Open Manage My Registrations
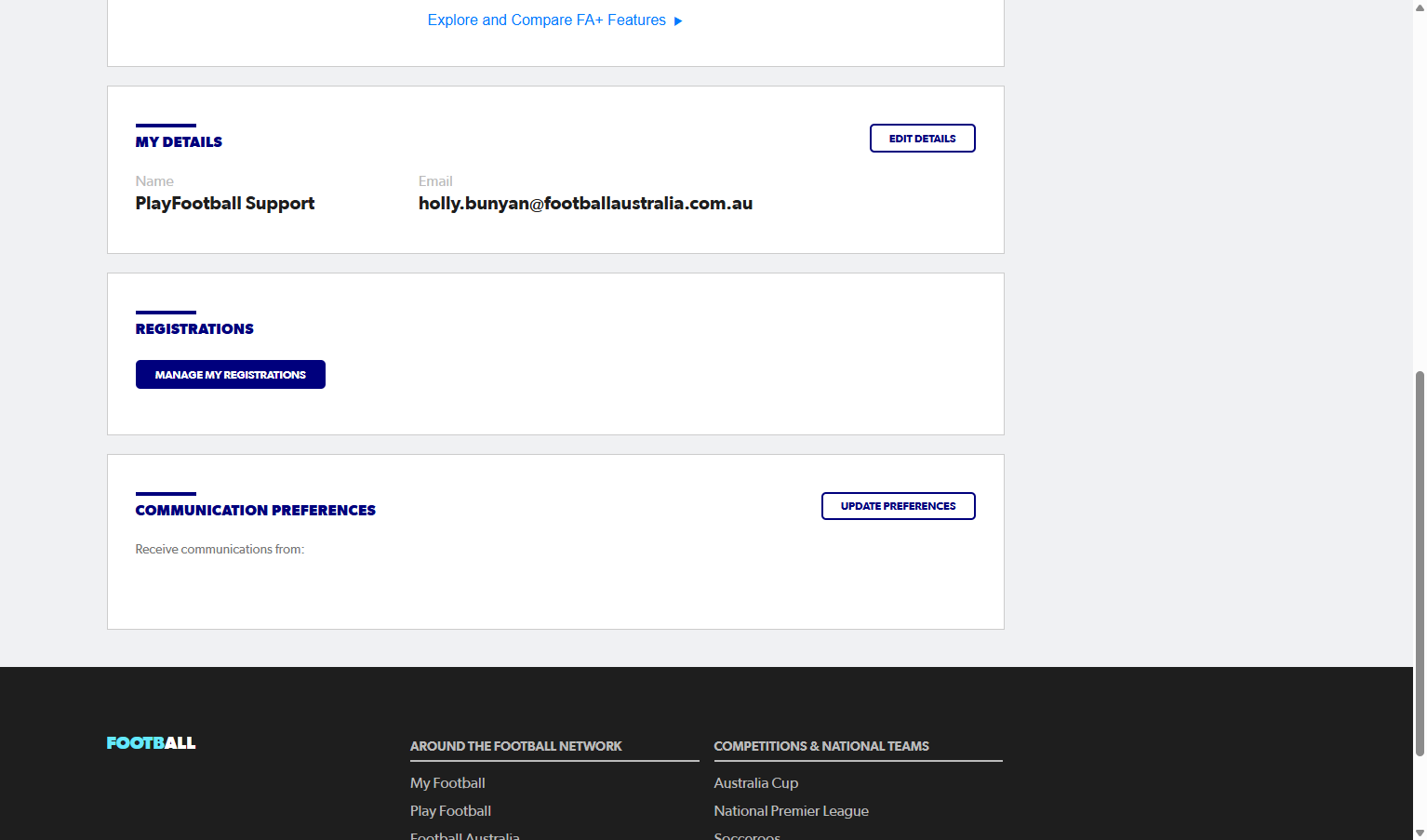Image resolution: width=1427 pixels, height=840 pixels. pyautogui.click(x=231, y=375)
